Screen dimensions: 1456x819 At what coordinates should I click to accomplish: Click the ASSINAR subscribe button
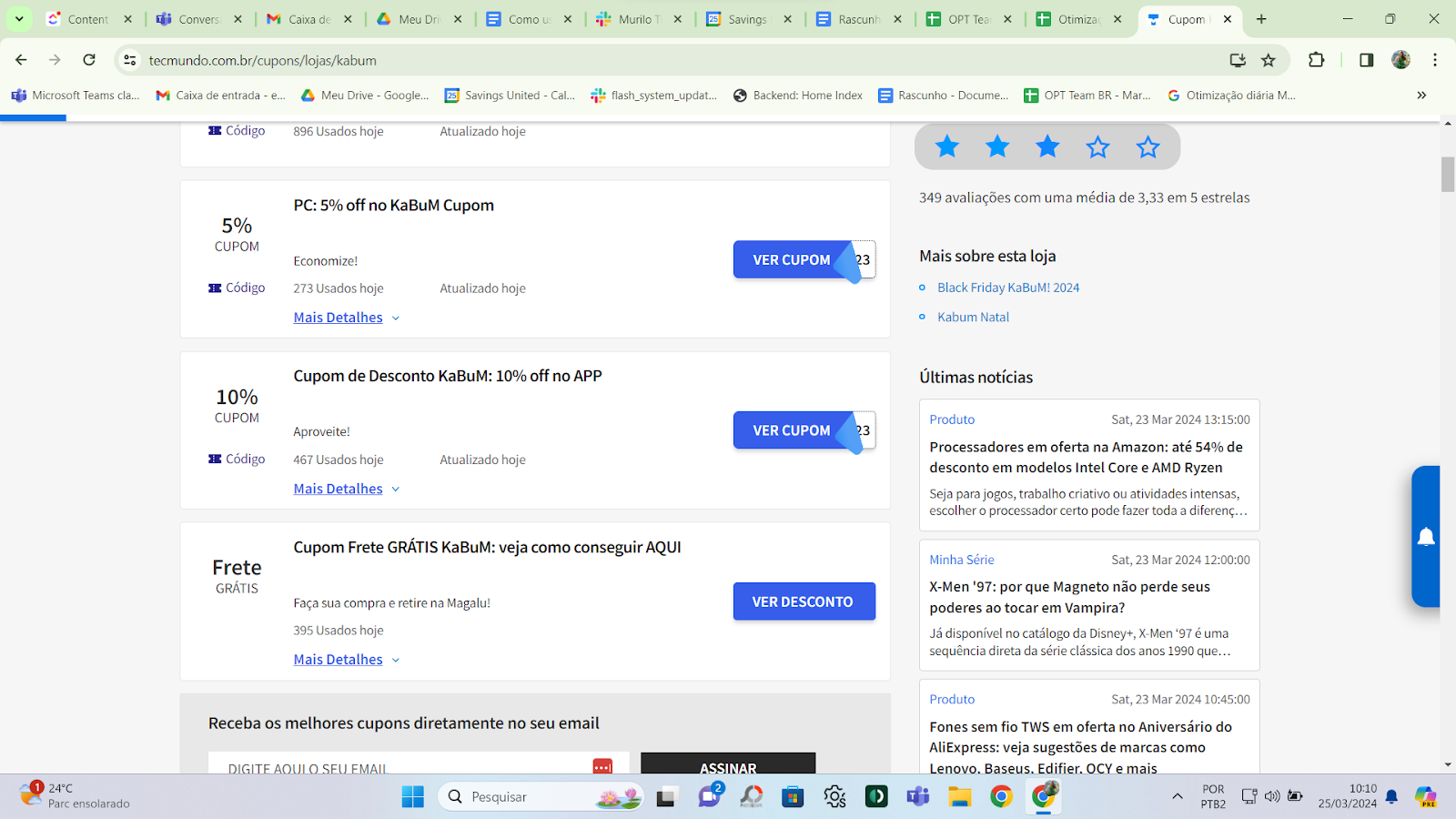pos(728,763)
